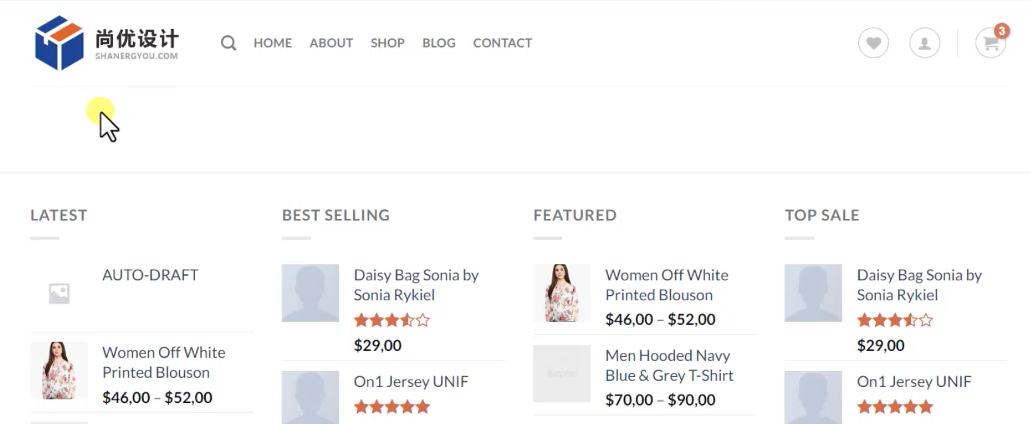Viewport: 1031px width, 424px height.
Task: Select On1 Jersey UNIF under Best Selling
Action: point(410,381)
